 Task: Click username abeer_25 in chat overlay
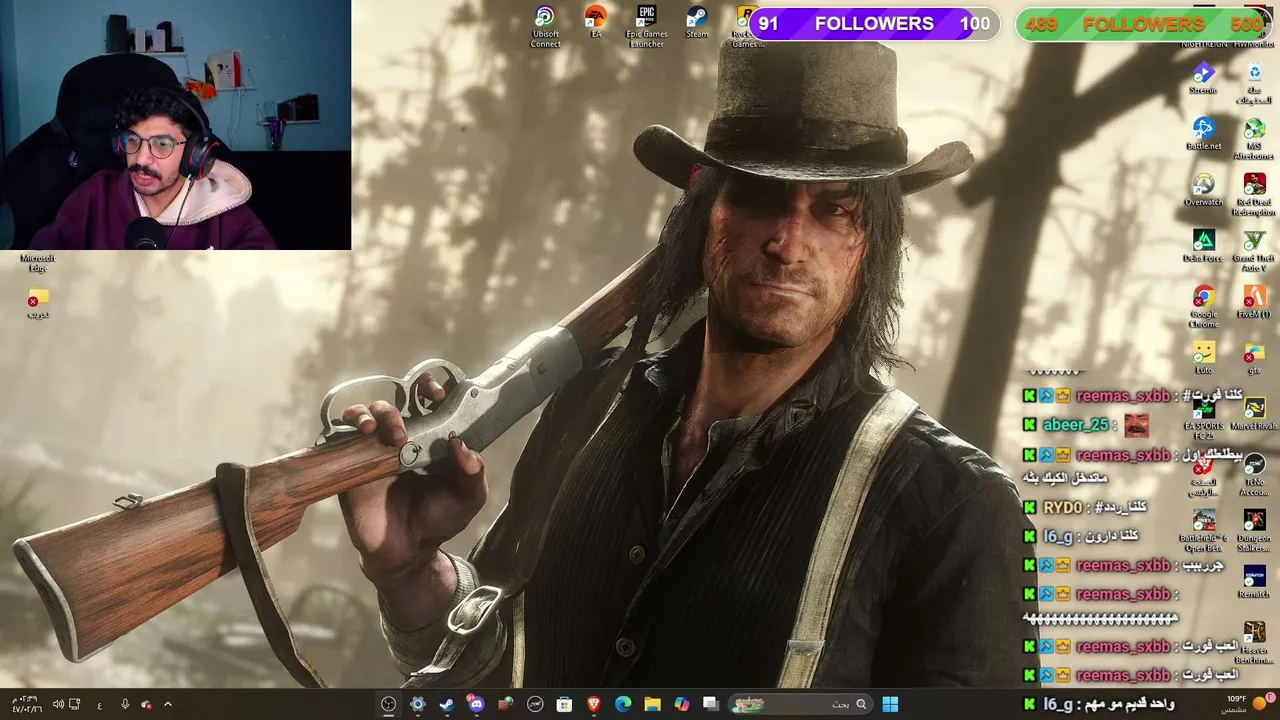[x=1076, y=425]
